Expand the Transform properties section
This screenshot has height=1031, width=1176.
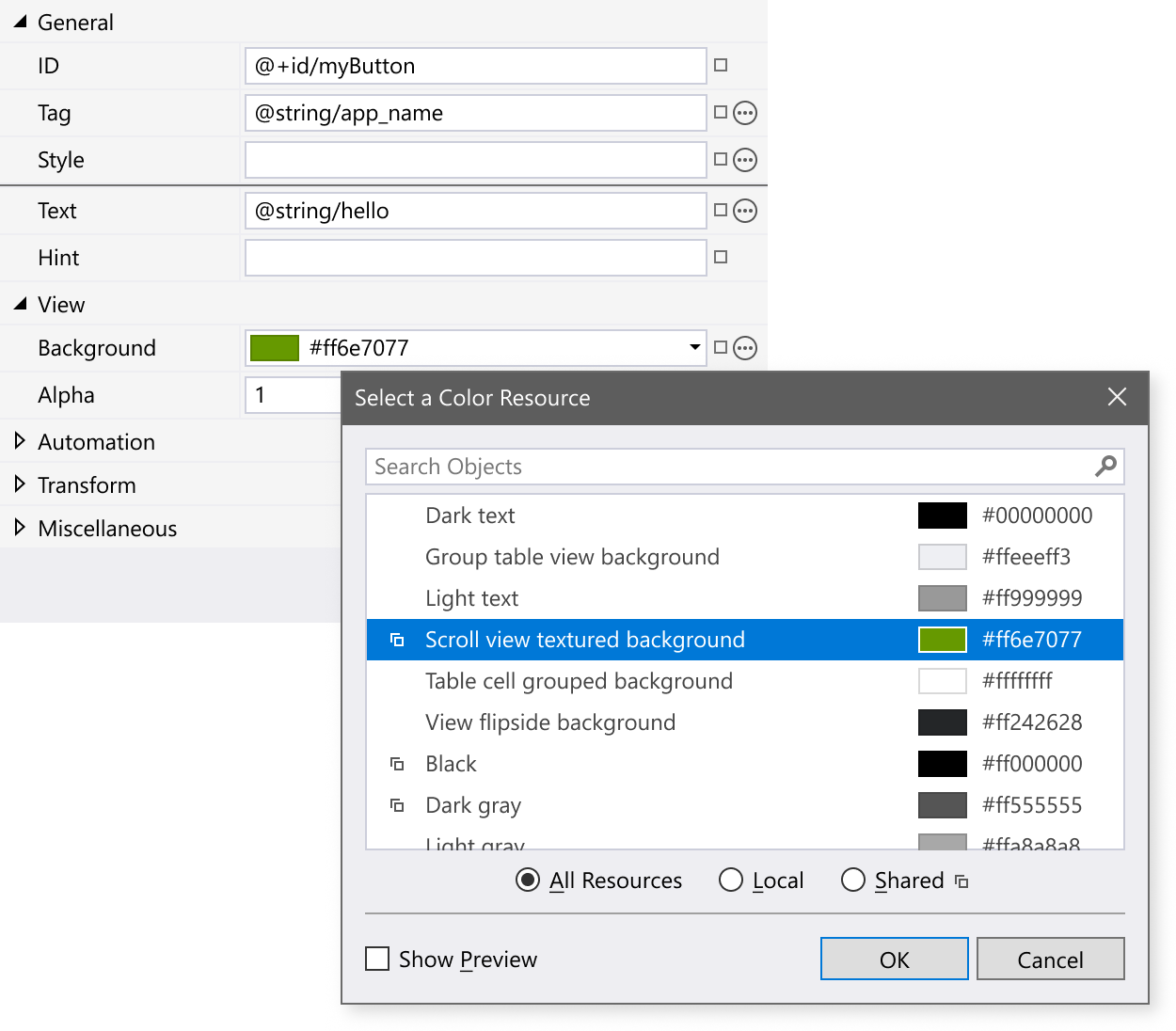pyautogui.click(x=19, y=484)
